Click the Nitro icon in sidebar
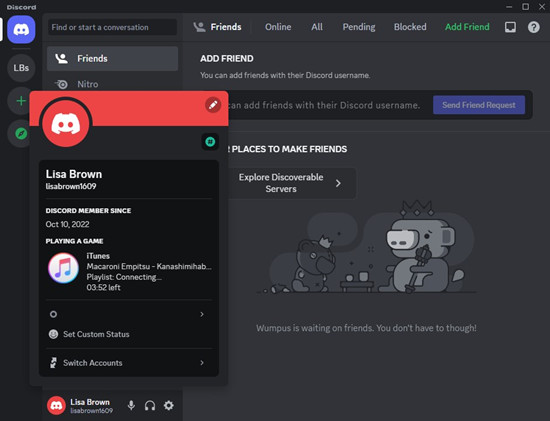 point(62,84)
